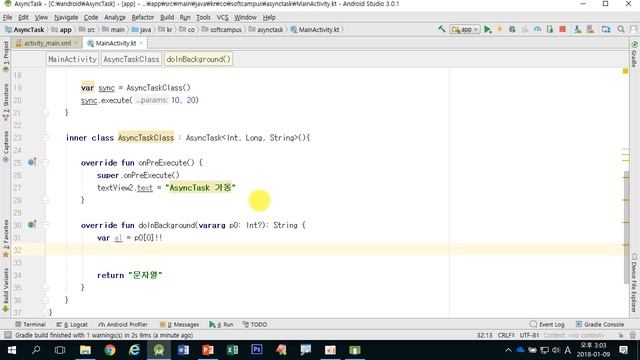Screen dimensions: 640x360
Task: Open the Windows Start menu
Action: [12, 350]
